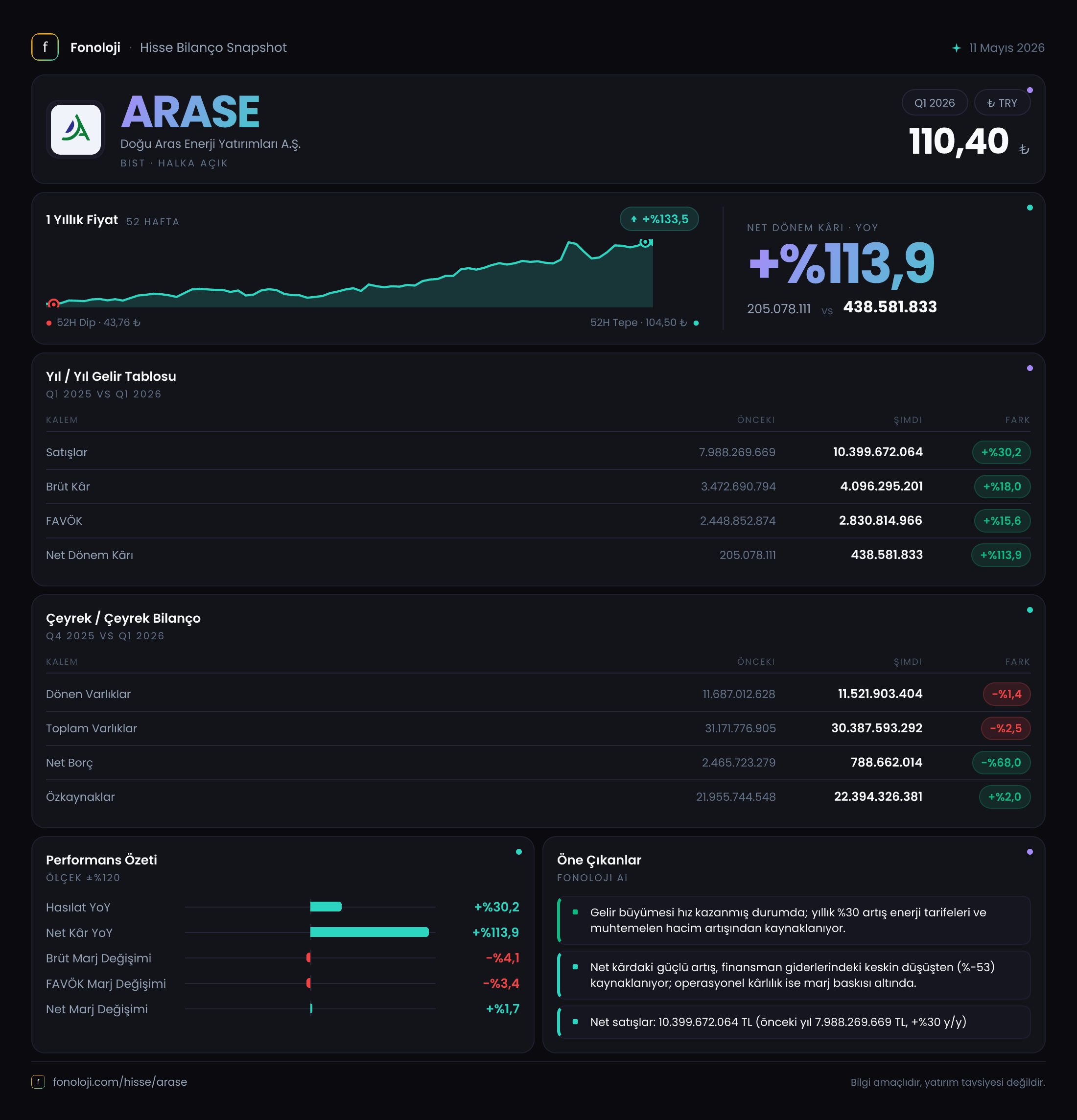
Task: Select the Q1 2026 period pill
Action: click(x=934, y=103)
